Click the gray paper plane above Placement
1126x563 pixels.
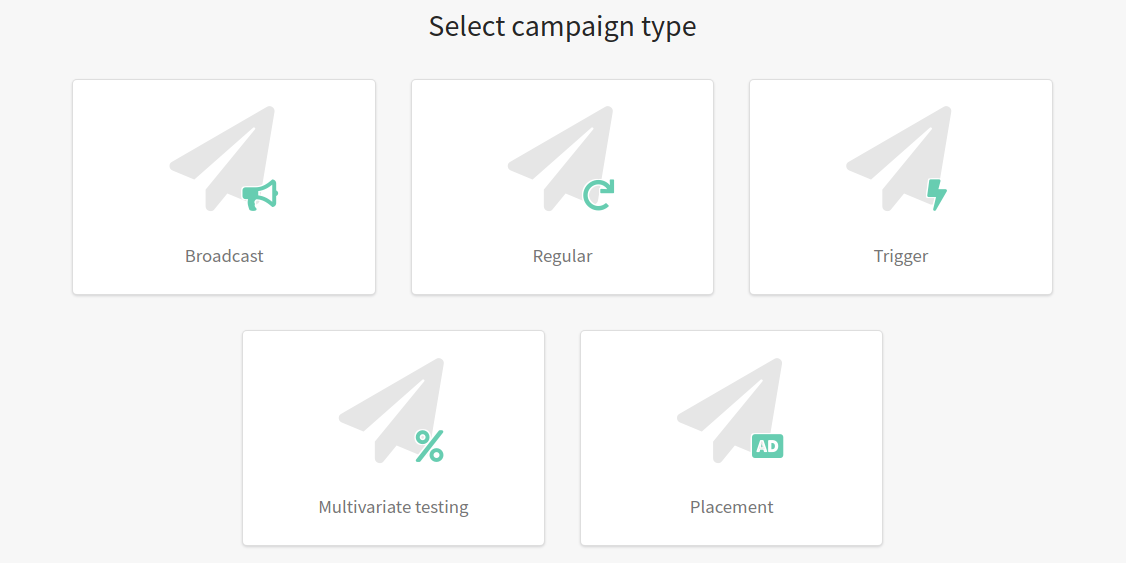coord(730,409)
